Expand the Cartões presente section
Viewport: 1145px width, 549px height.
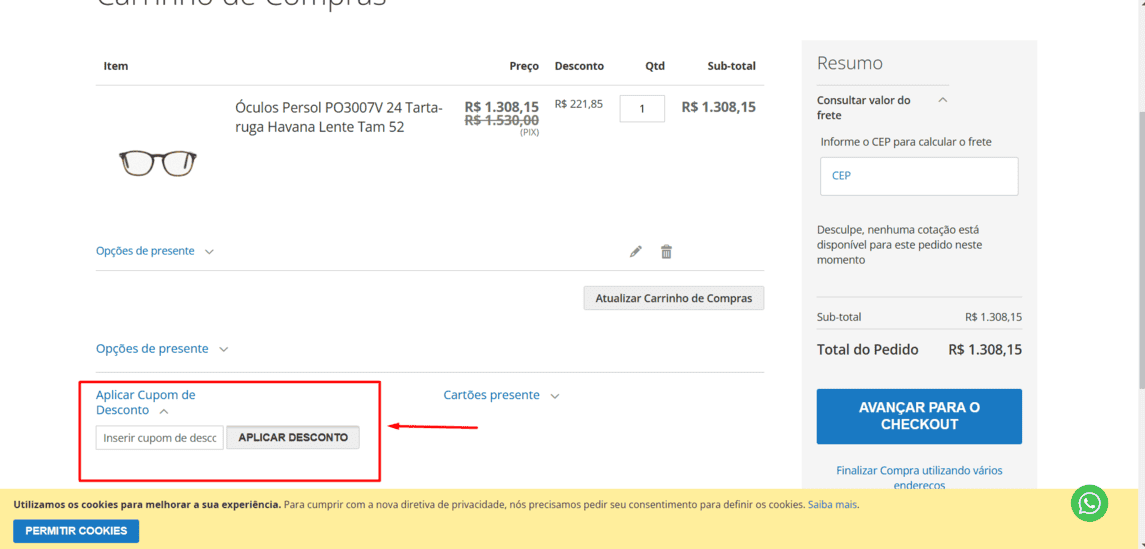[x=502, y=395]
